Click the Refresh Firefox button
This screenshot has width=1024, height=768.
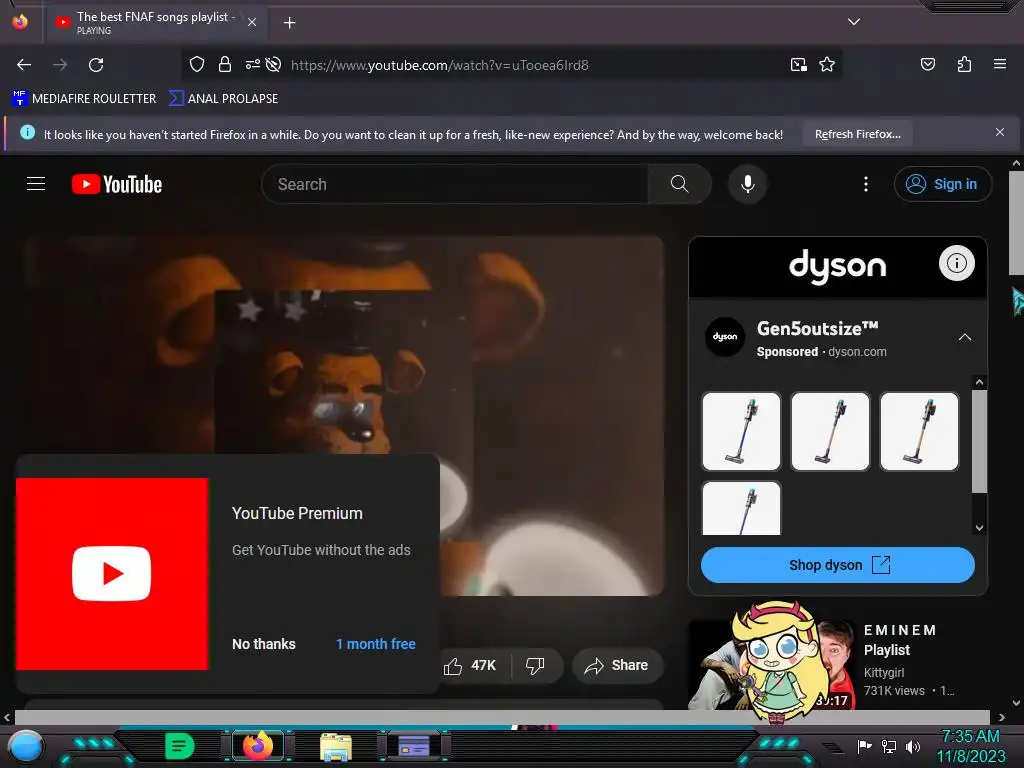857,134
